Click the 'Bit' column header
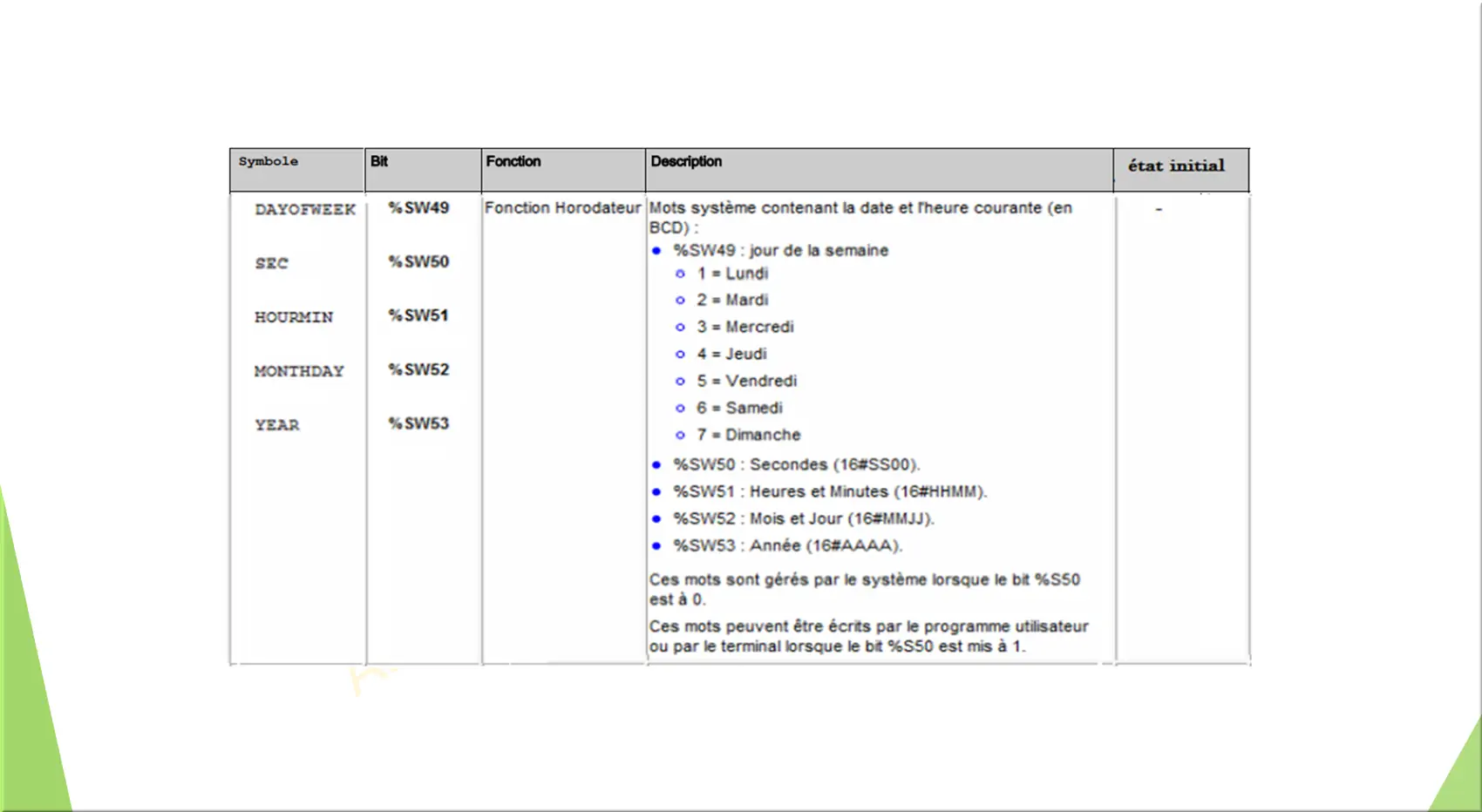Image resolution: width=1482 pixels, height=812 pixels. pyautogui.click(x=423, y=170)
